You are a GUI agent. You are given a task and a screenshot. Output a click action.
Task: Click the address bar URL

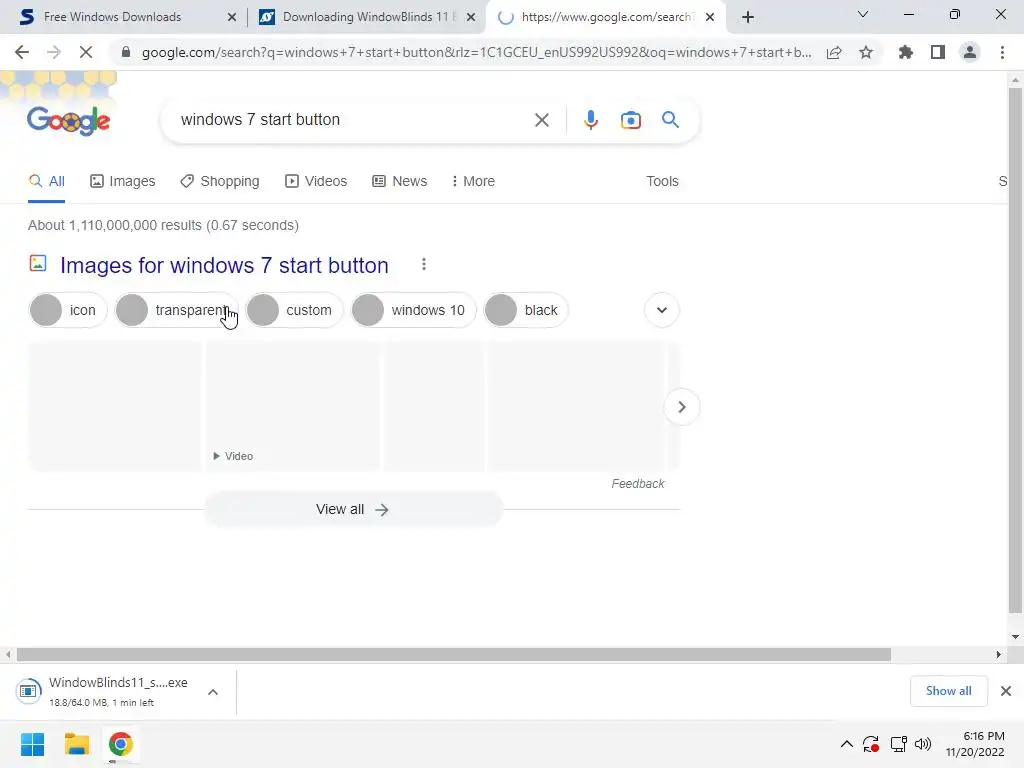click(x=476, y=53)
